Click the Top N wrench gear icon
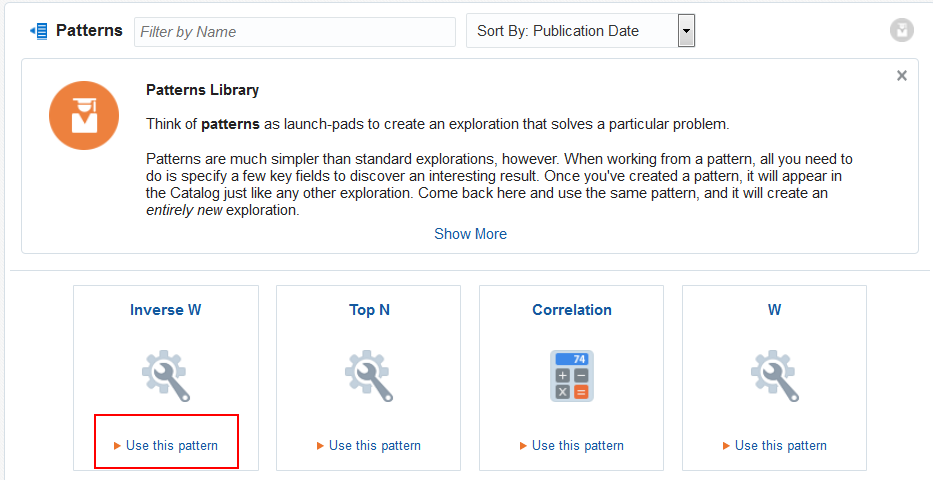 pos(369,375)
